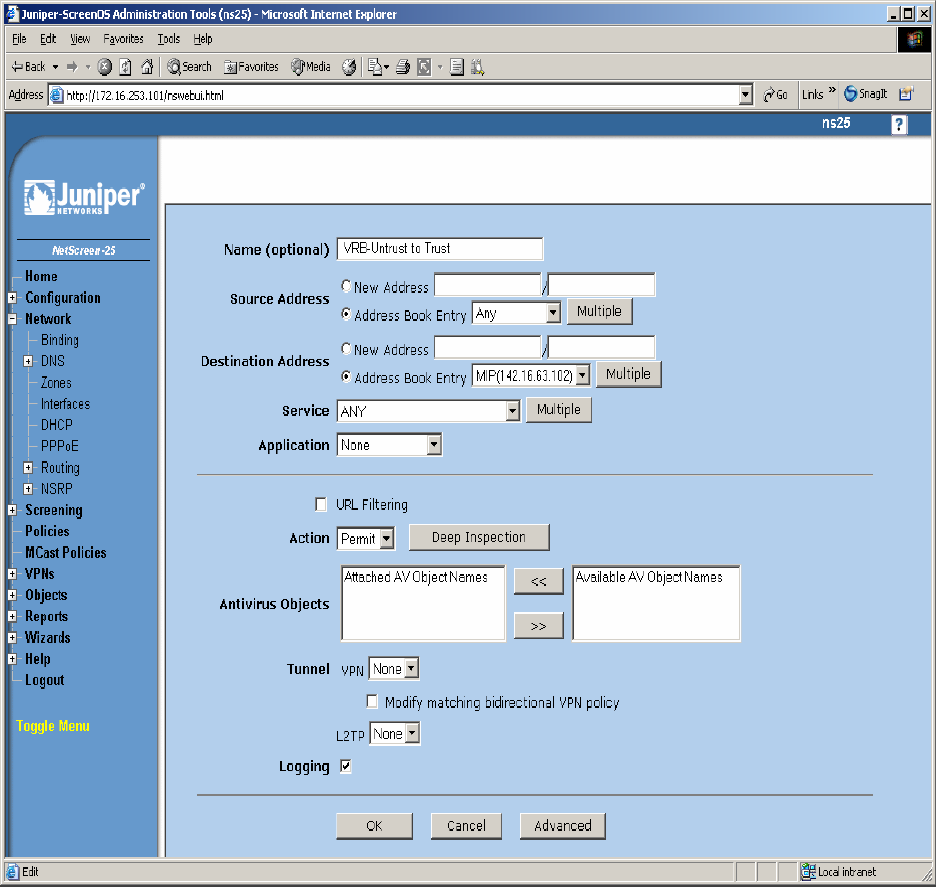Expand the DNS tree node

[28, 361]
